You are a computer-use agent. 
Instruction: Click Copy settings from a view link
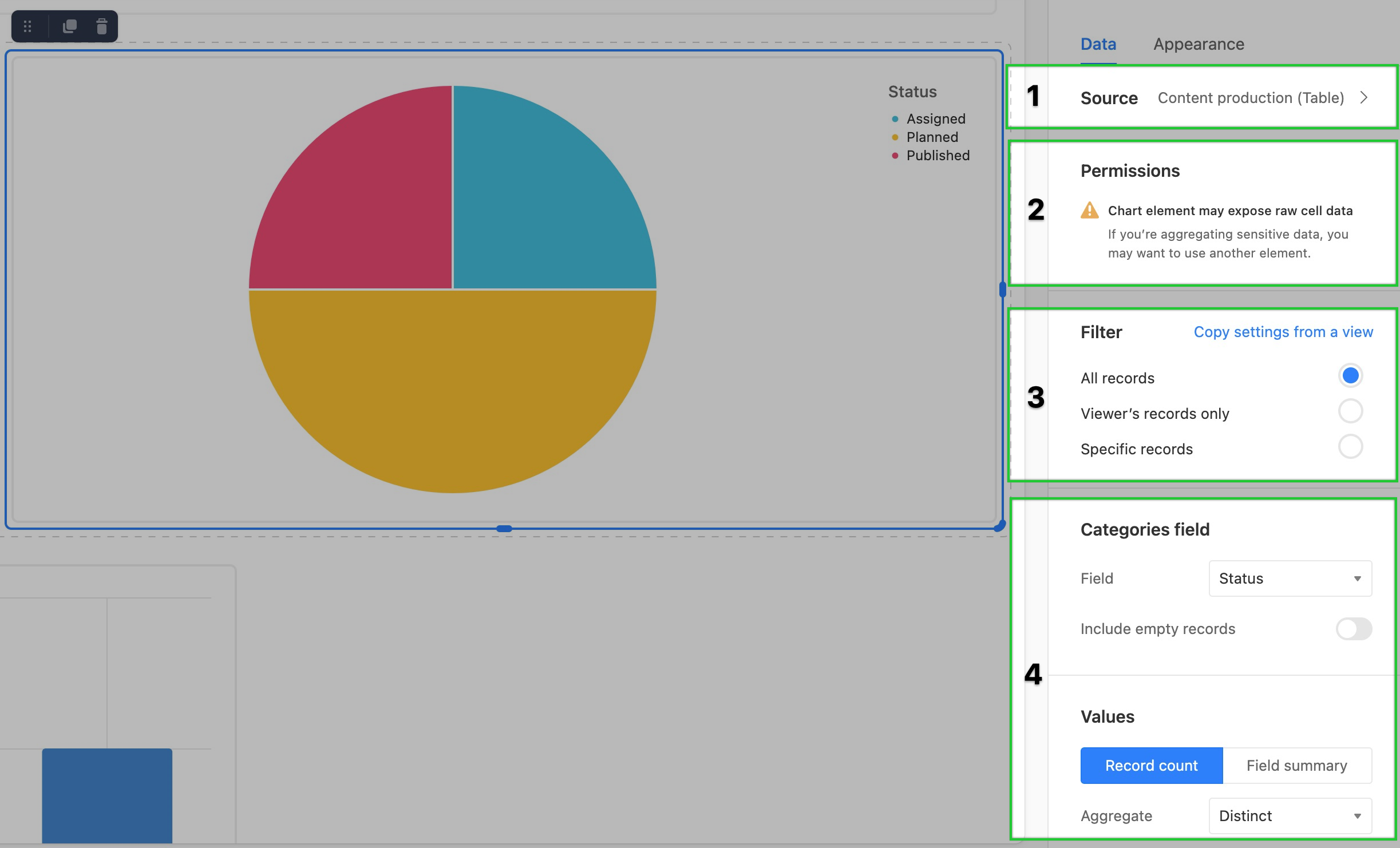point(1283,332)
